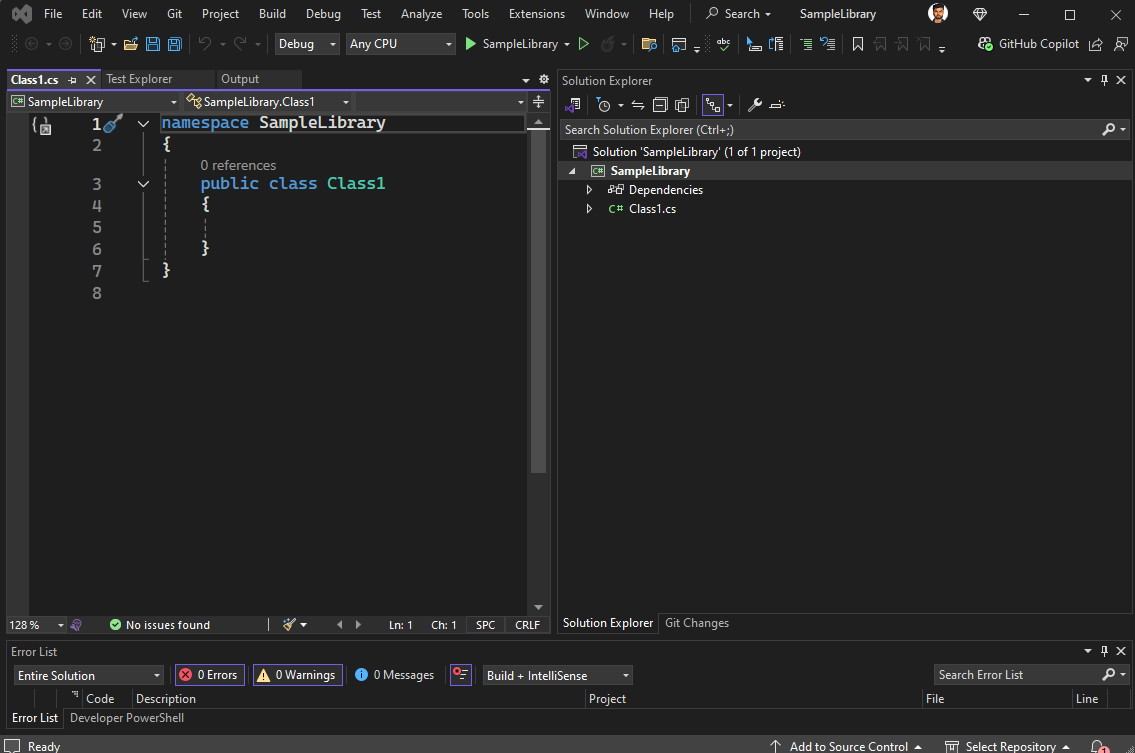Open the Debug configuration dropdown
This screenshot has width=1135, height=753.
307,44
